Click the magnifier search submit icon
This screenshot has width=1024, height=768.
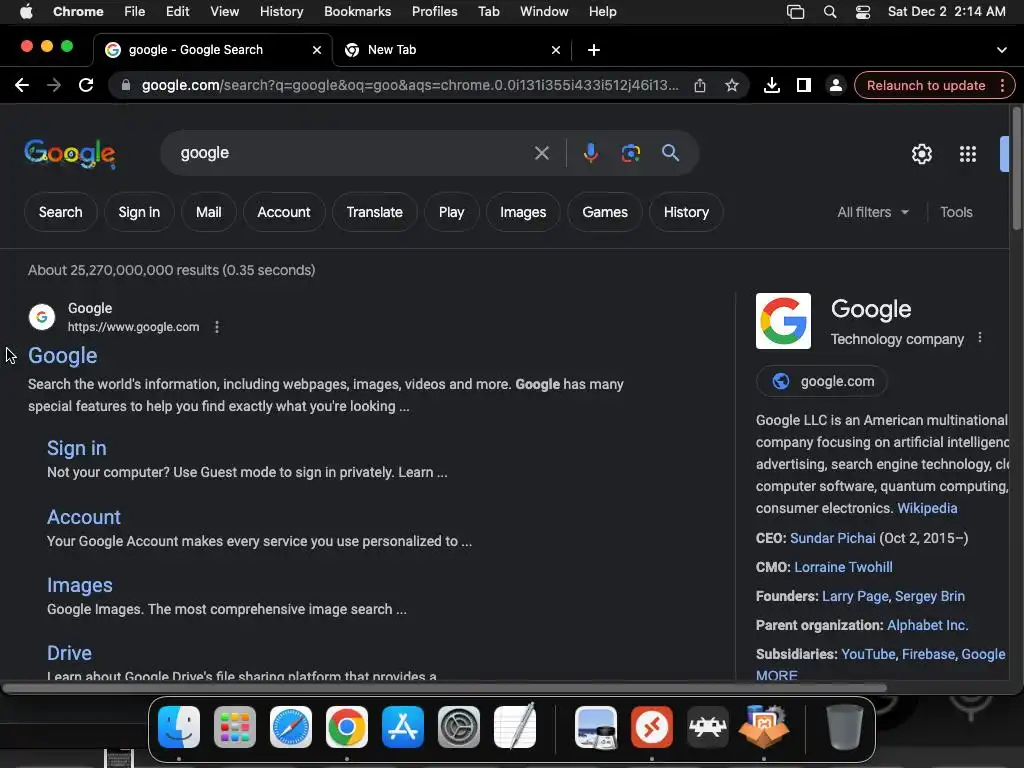[671, 153]
